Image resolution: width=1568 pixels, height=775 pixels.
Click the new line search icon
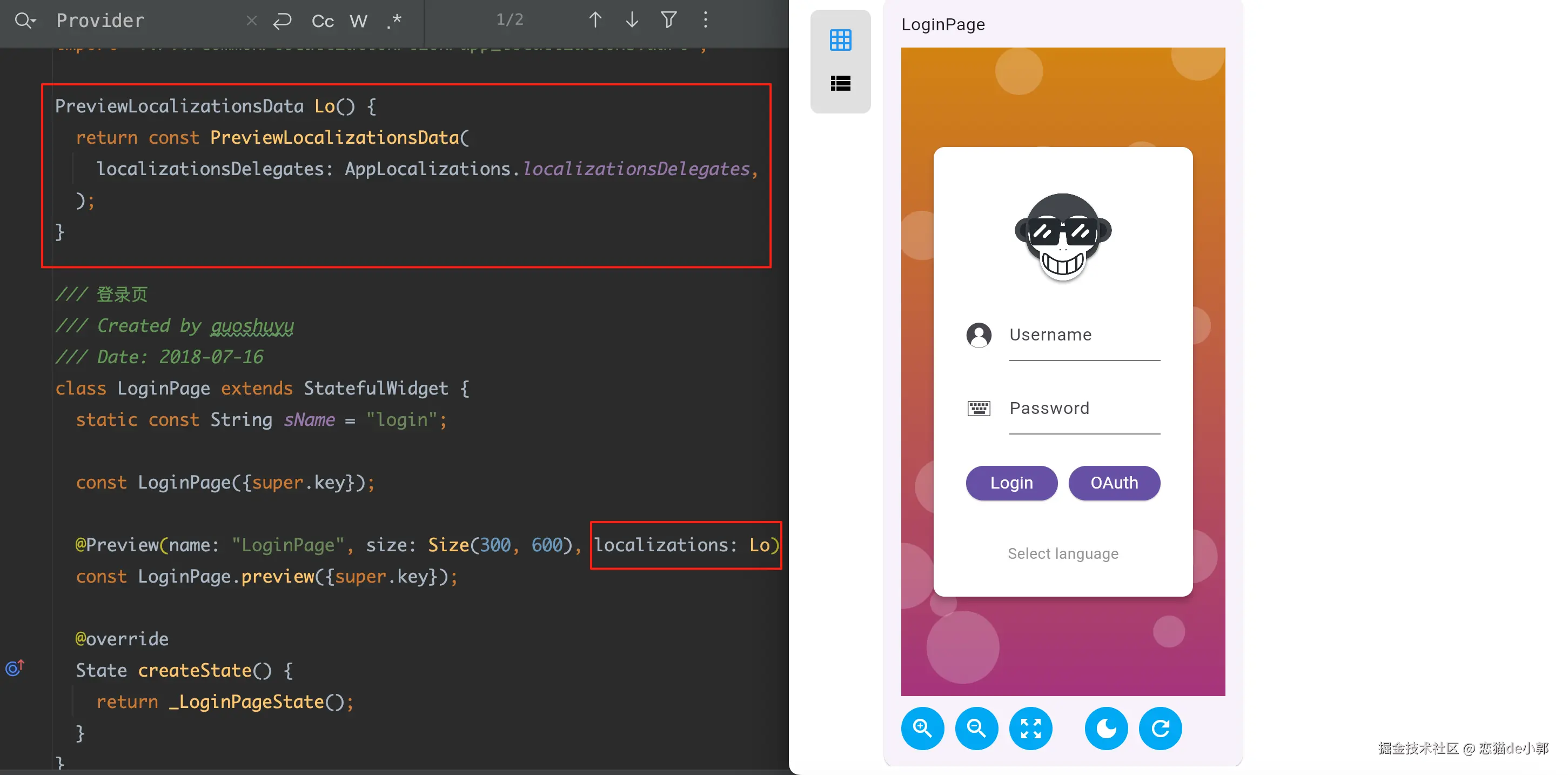[x=282, y=21]
